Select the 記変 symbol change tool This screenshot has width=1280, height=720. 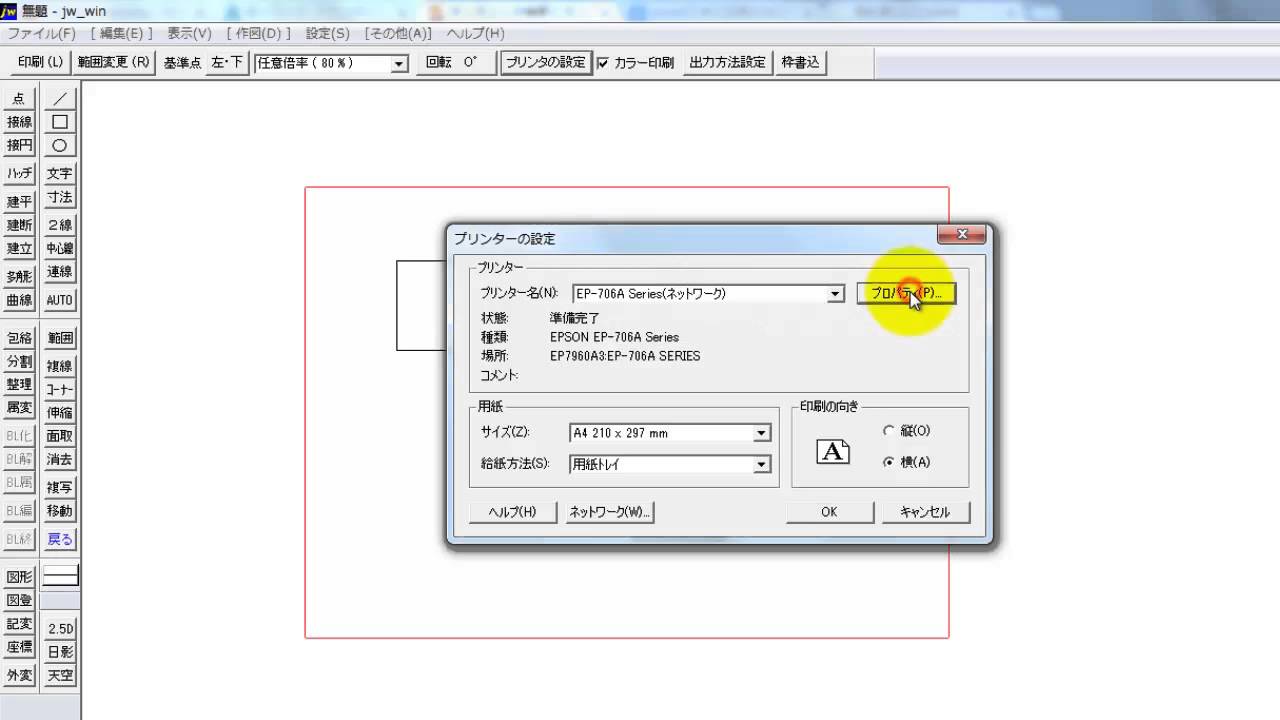19,623
